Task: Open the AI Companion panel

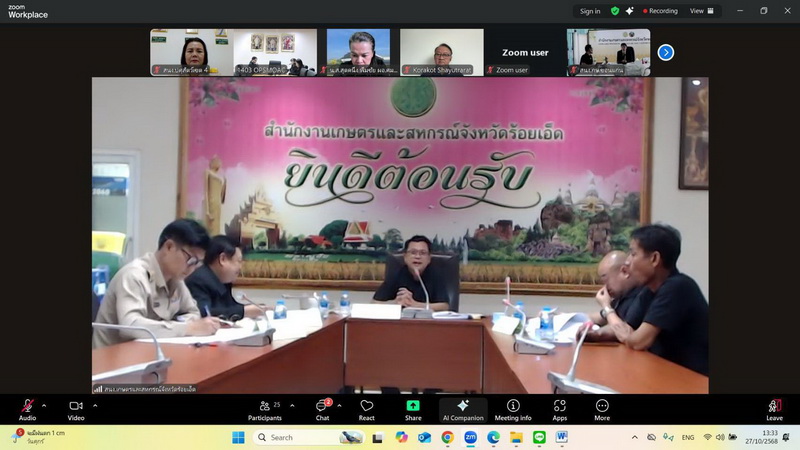Action: pyautogui.click(x=463, y=408)
